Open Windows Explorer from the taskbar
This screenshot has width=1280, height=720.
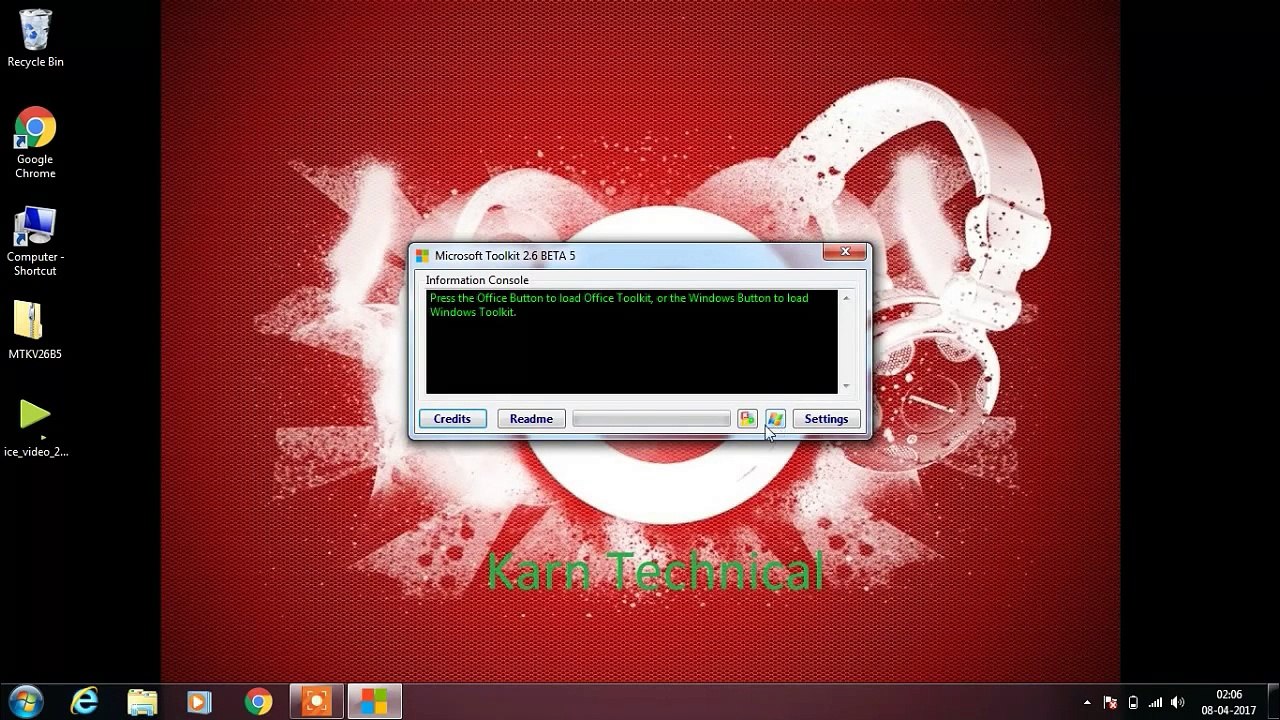point(142,702)
